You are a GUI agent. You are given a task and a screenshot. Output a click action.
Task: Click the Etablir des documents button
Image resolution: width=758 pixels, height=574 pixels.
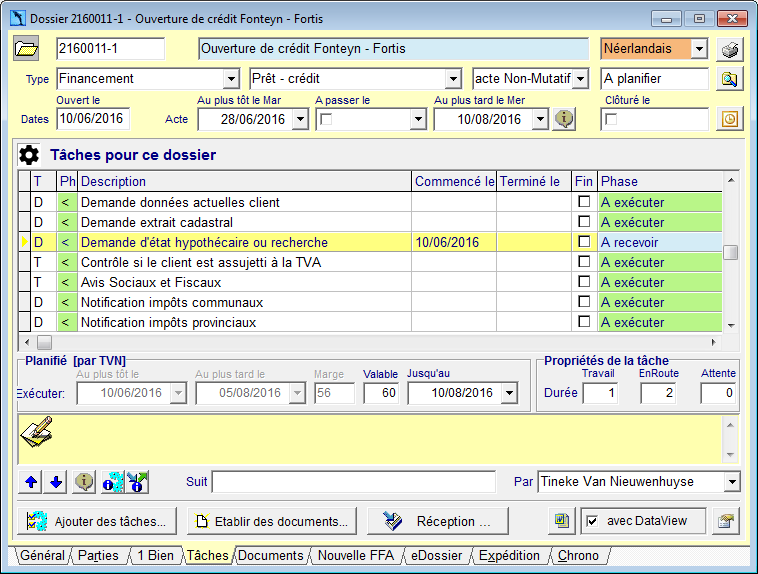click(272, 521)
